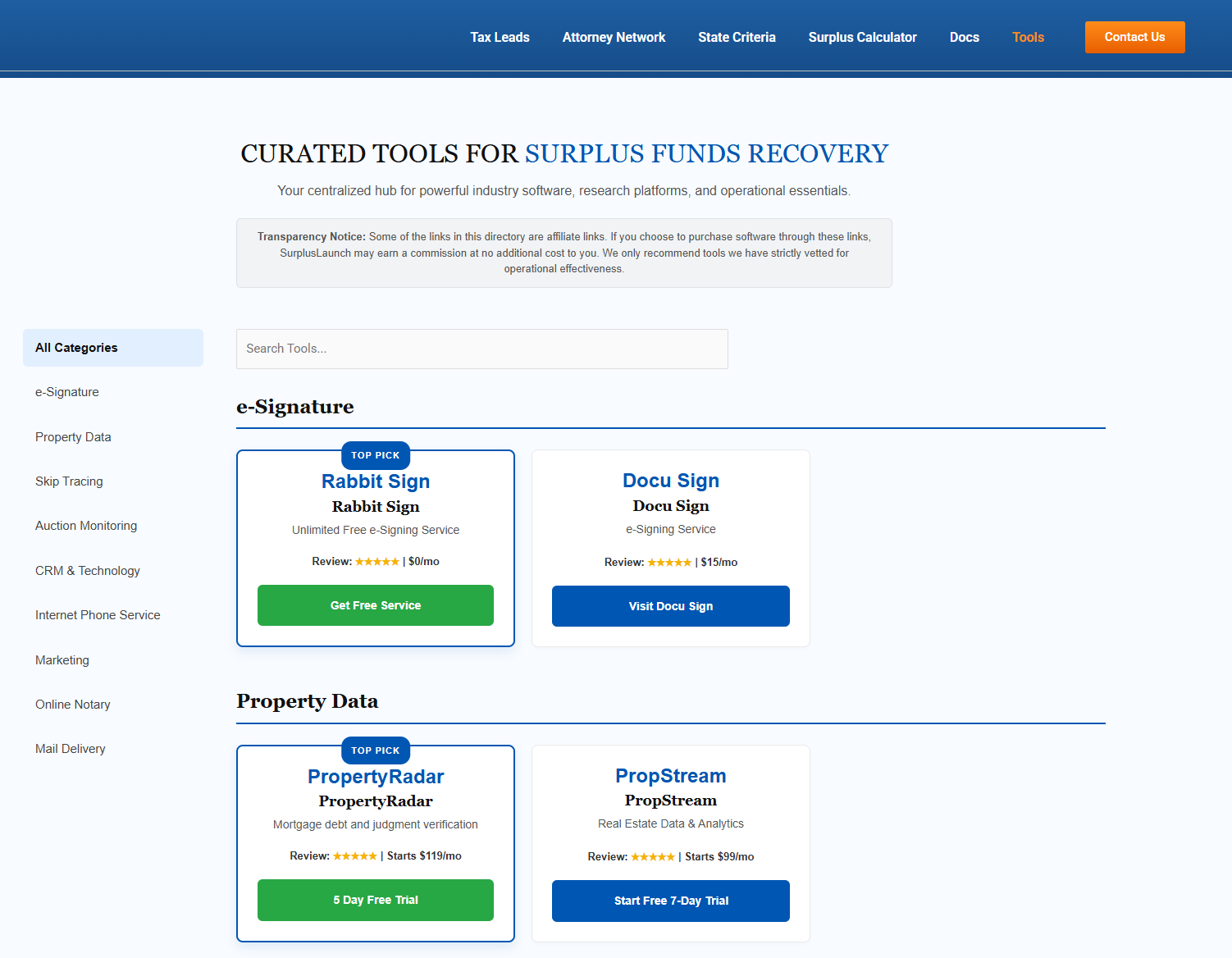Click the TOP PICK badge on PropertyRadar
1232x958 pixels.
coord(376,750)
